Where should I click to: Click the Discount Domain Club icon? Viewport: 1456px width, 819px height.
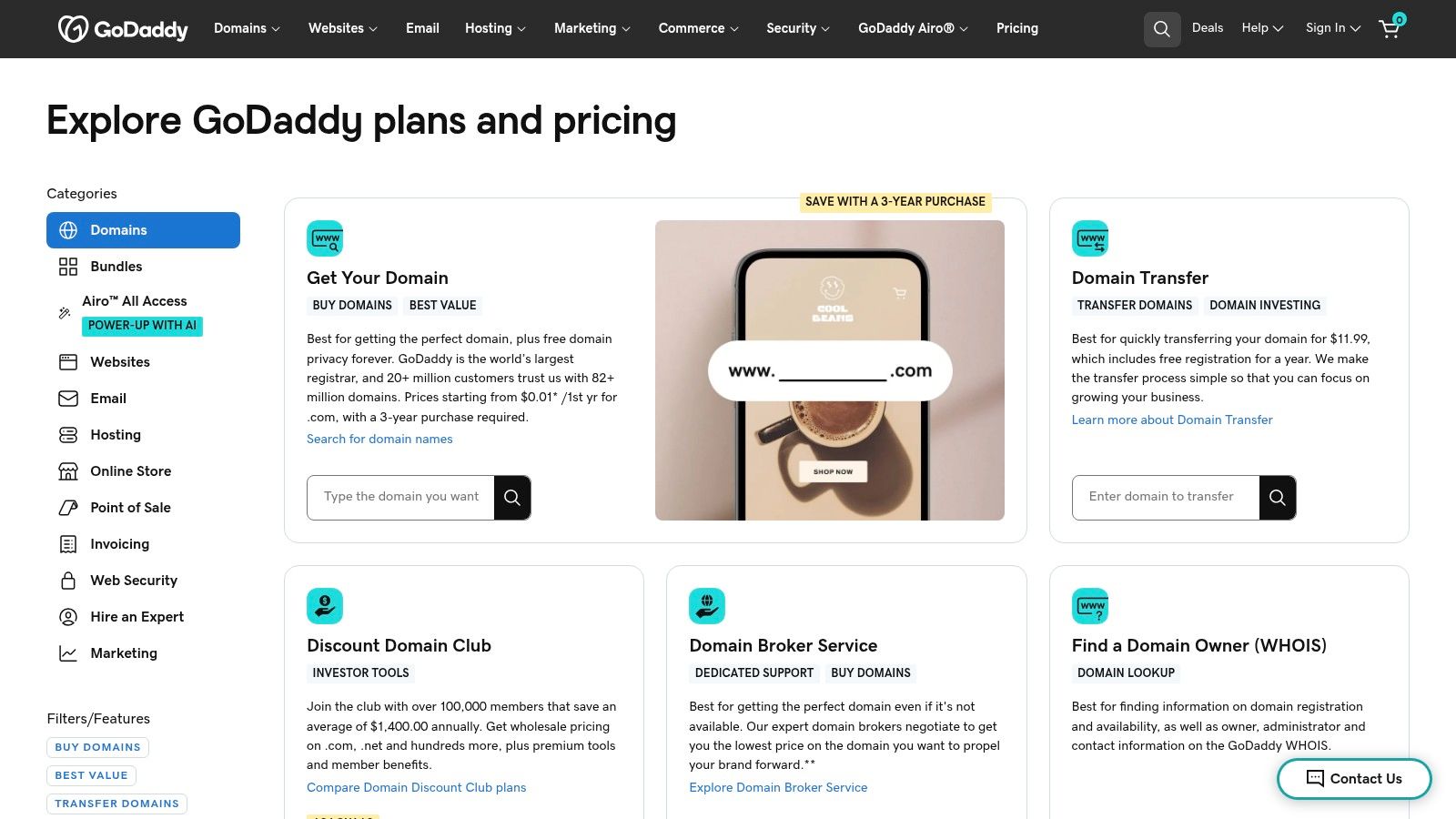click(325, 606)
